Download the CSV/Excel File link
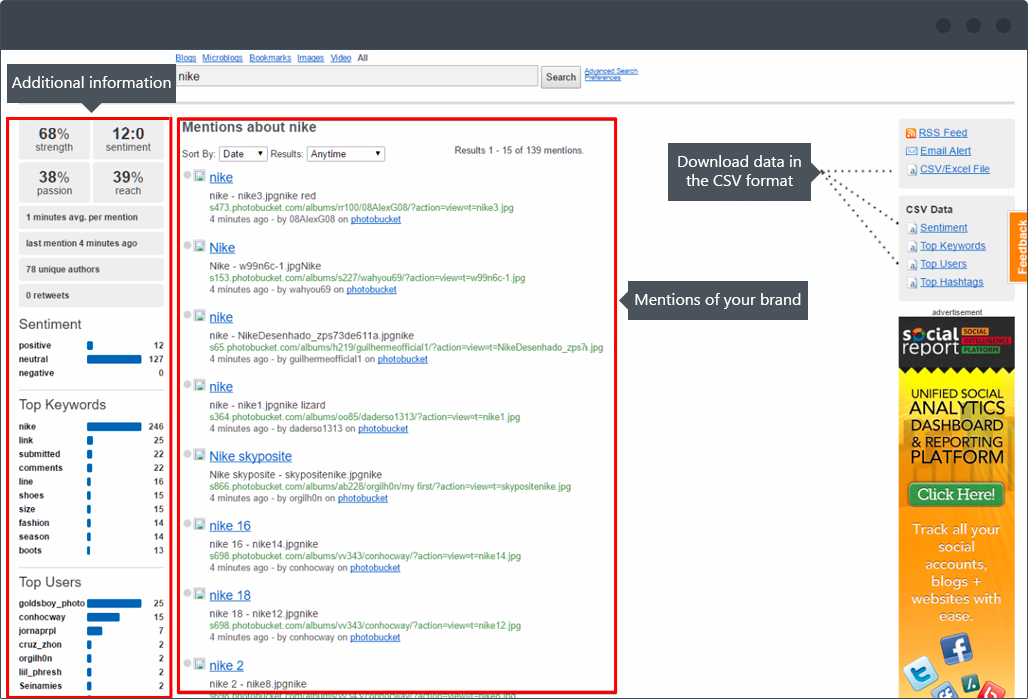Viewport: 1028px width, 700px height. 955,169
